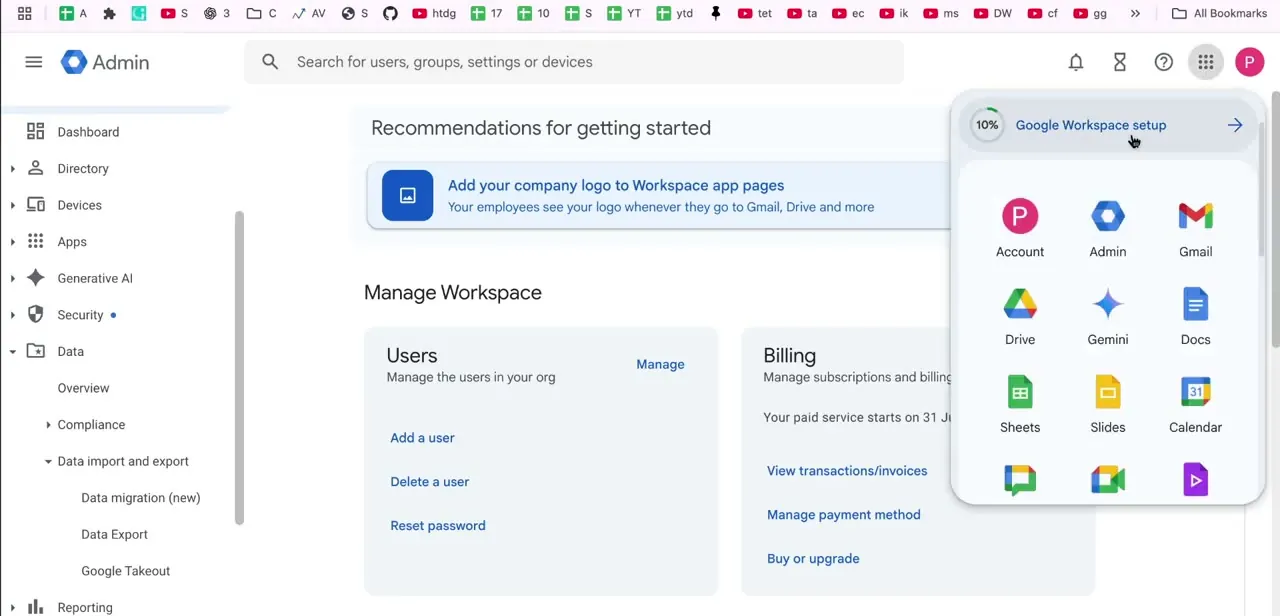Expand the Generative AI section
1280x616 pixels.
pyautogui.click(x=12, y=278)
